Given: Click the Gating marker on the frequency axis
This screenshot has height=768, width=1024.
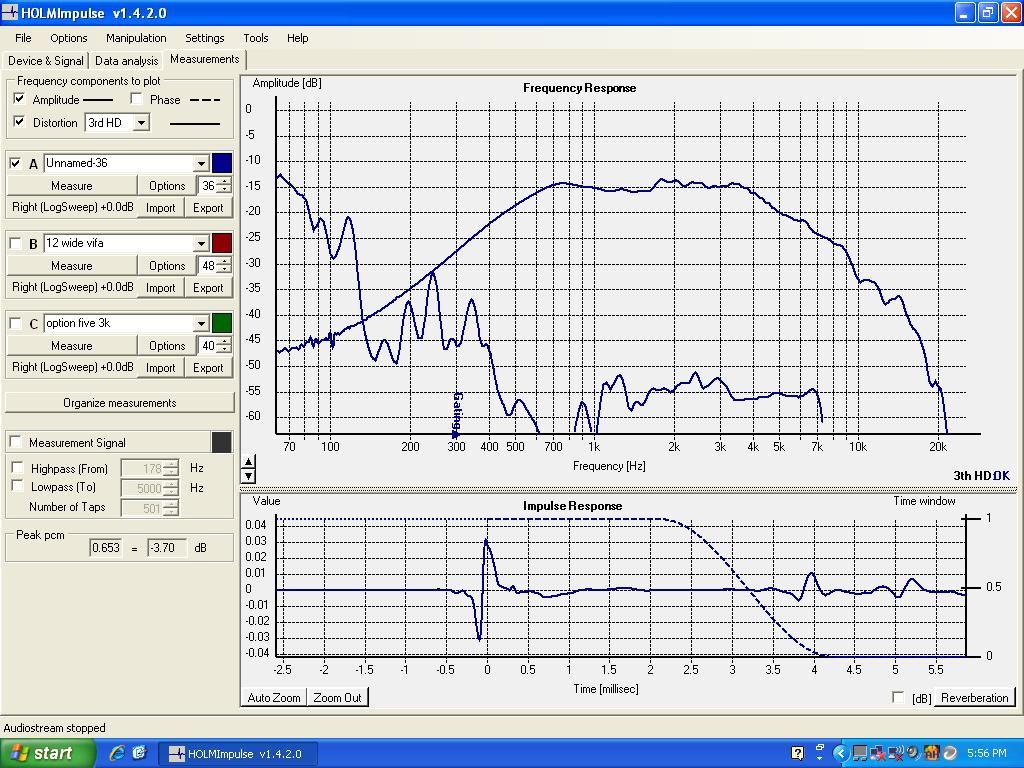Looking at the screenshot, I should click(x=457, y=413).
